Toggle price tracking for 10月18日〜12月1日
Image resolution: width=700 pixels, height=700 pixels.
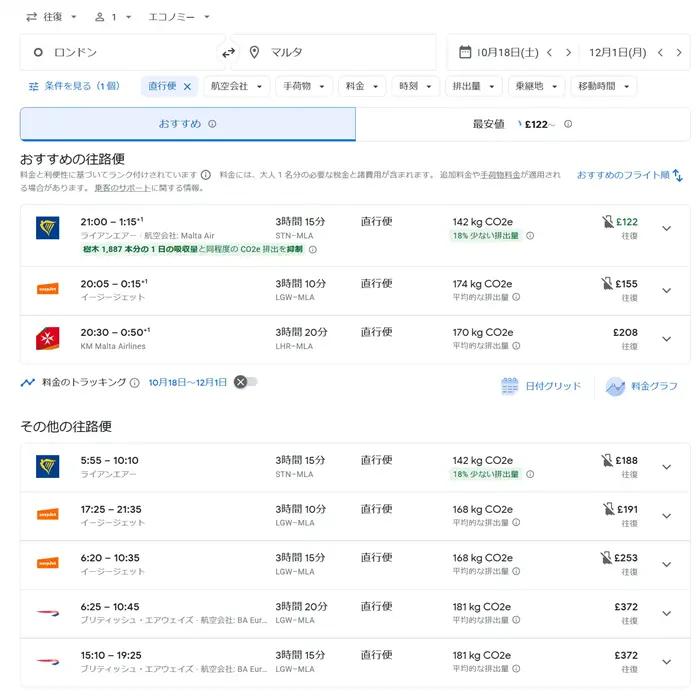tap(246, 382)
